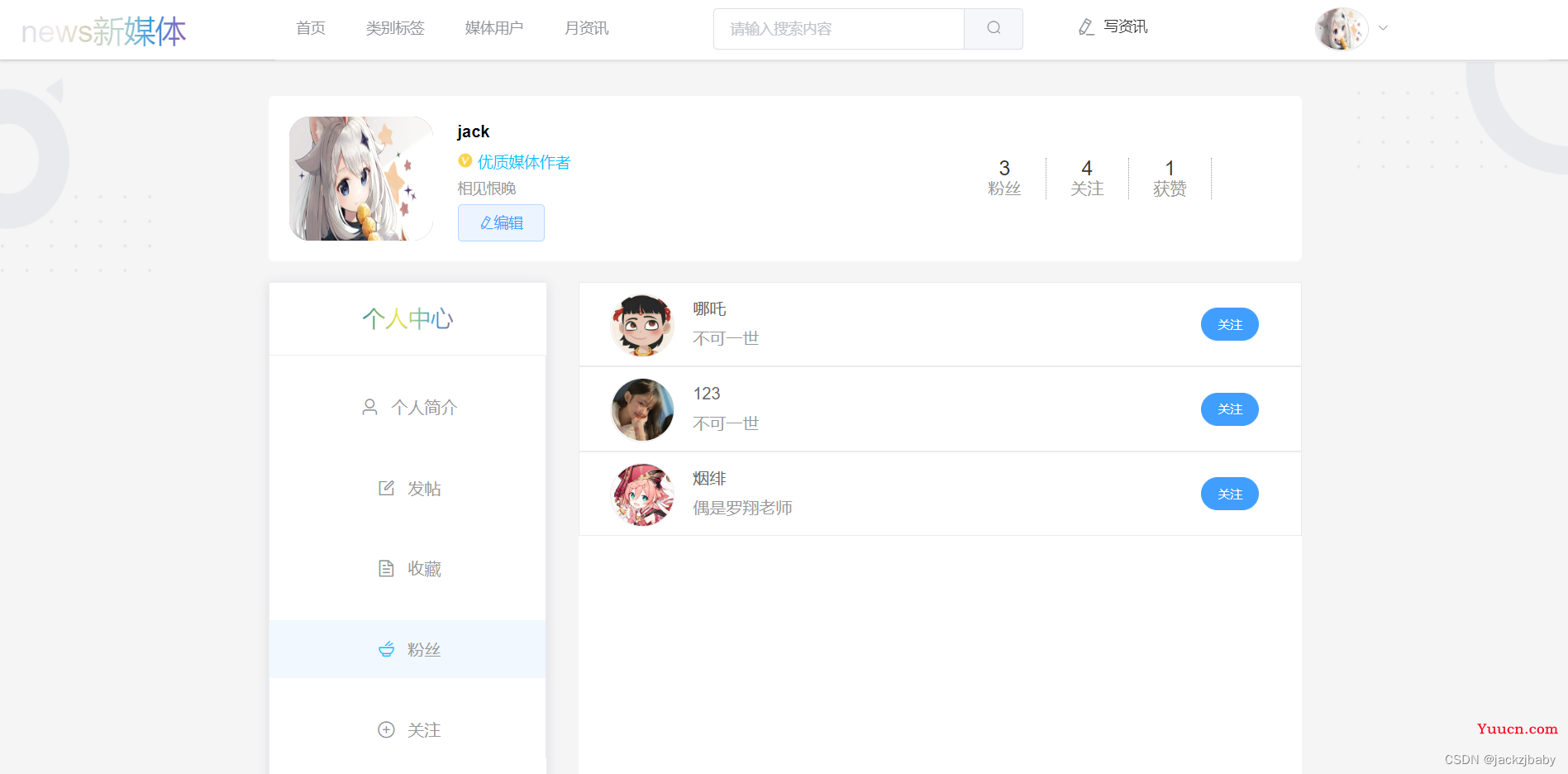Open the 媒体用户 nav item
Viewport: 1568px width, 774px height.
pos(494,28)
